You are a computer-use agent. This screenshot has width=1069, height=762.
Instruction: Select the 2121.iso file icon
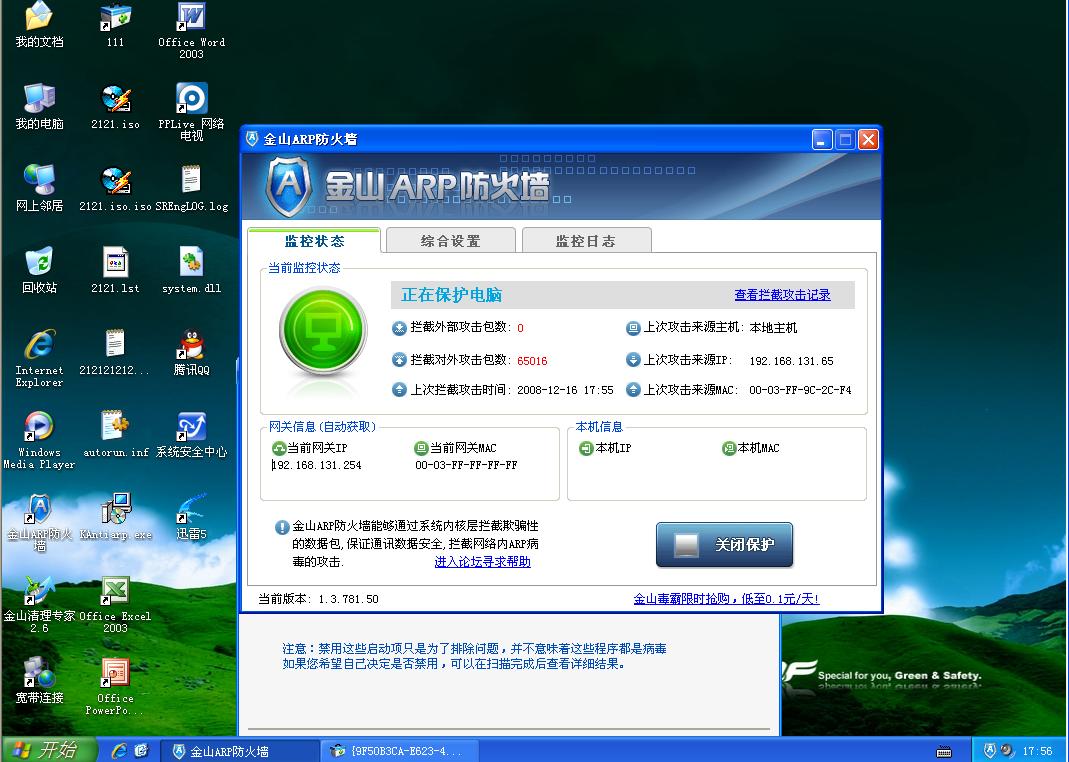tap(115, 106)
